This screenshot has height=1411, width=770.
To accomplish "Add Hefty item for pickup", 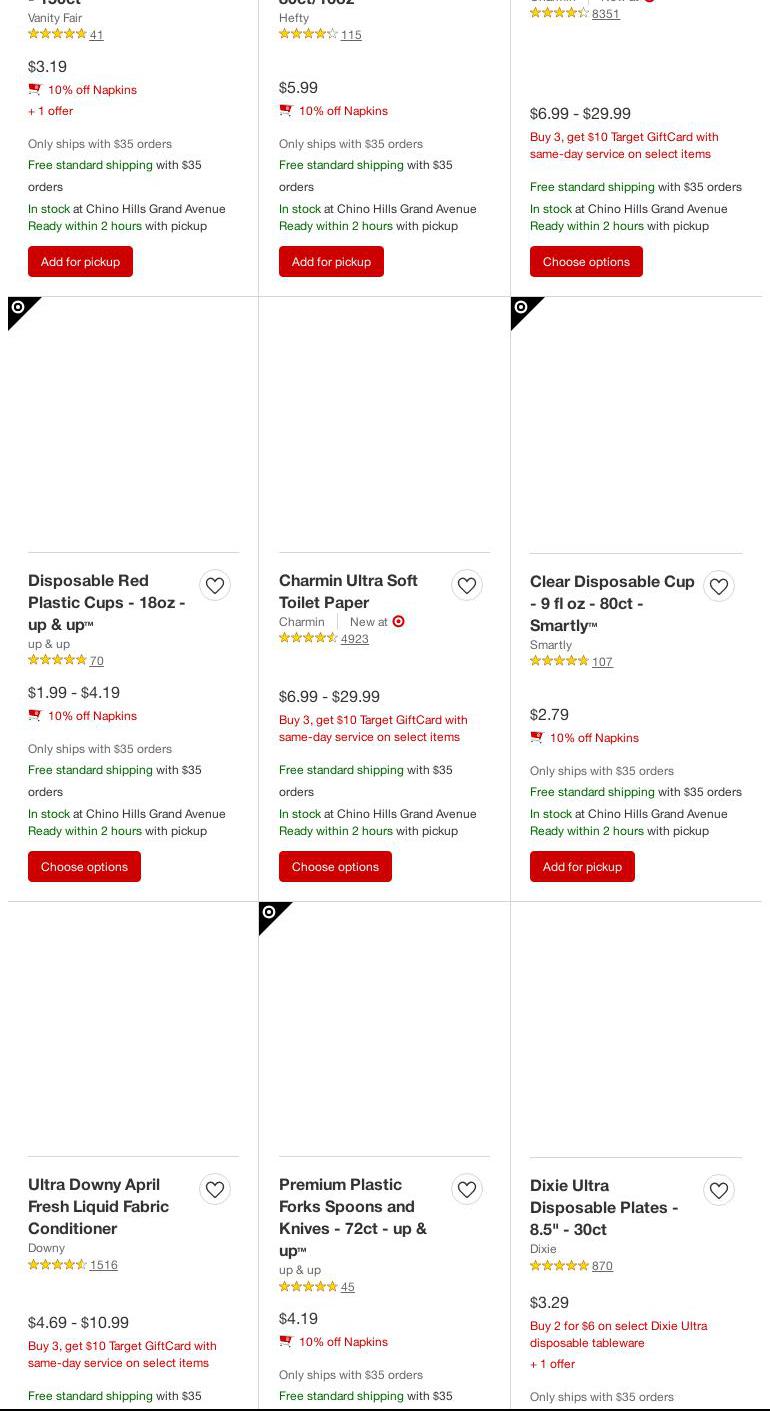I will click(331, 262).
